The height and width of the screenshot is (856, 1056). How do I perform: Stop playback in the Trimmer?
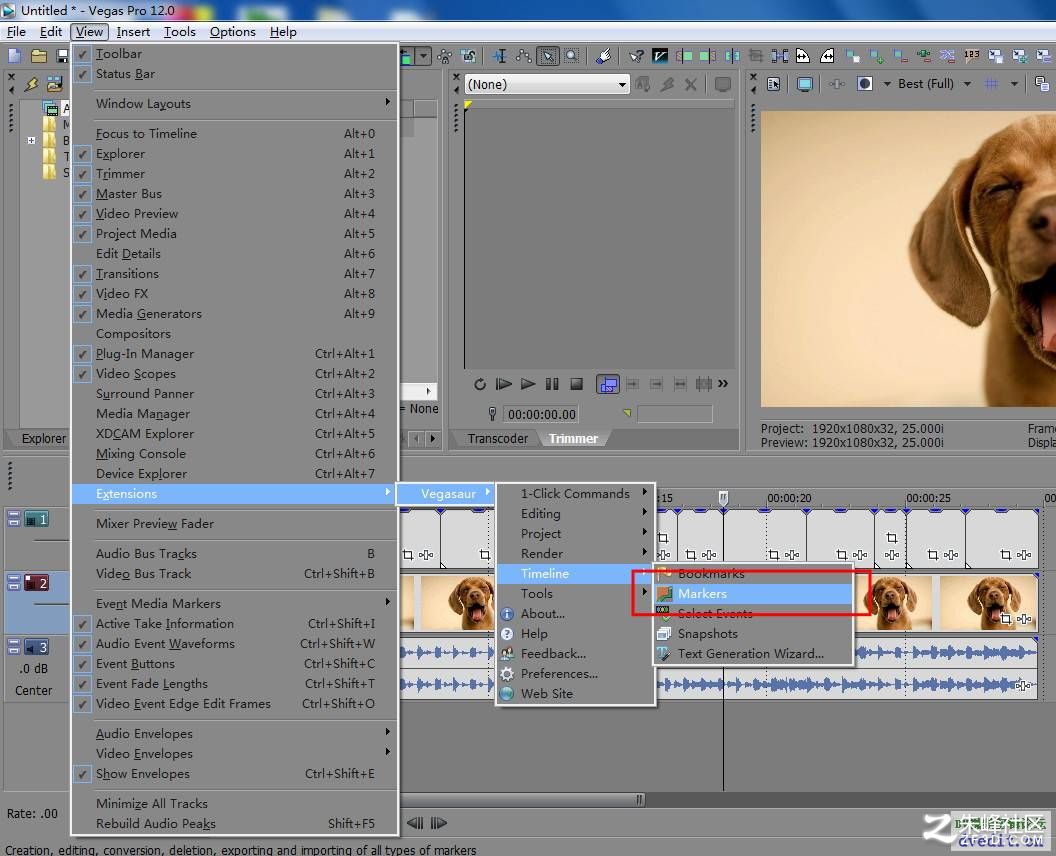[x=576, y=384]
